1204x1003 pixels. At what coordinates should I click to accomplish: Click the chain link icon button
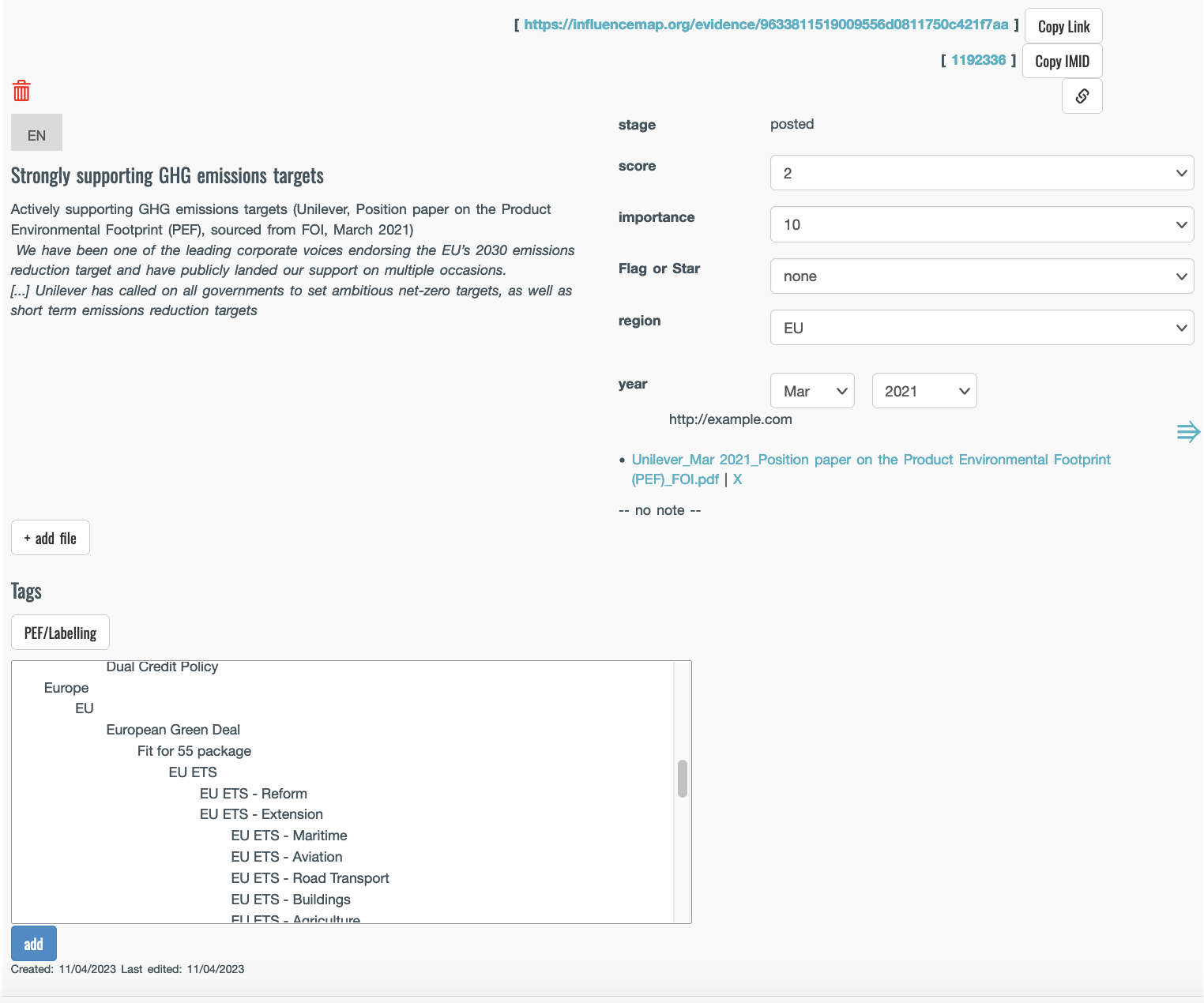point(1082,96)
